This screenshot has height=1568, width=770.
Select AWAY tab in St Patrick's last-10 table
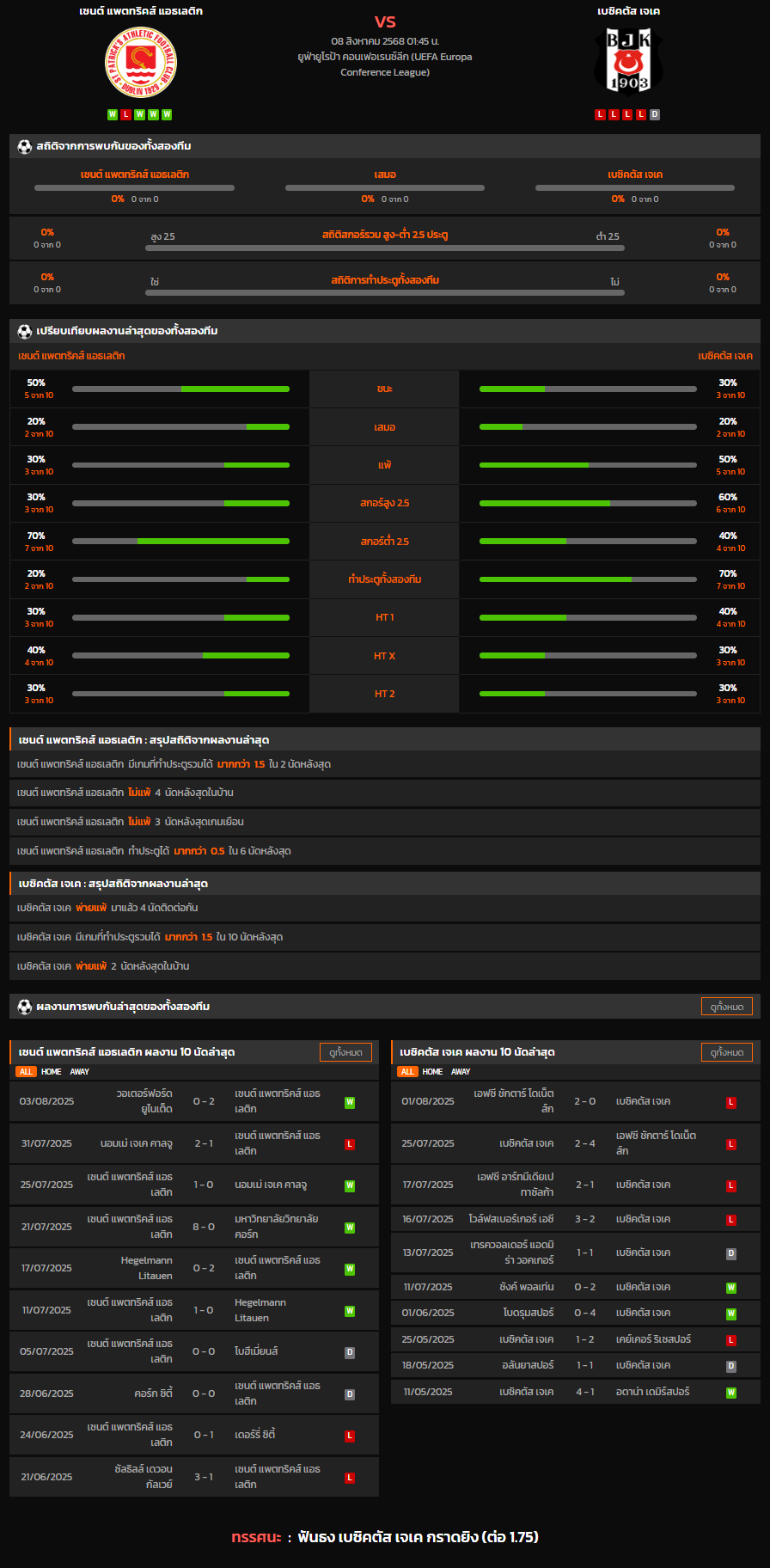[80, 1072]
